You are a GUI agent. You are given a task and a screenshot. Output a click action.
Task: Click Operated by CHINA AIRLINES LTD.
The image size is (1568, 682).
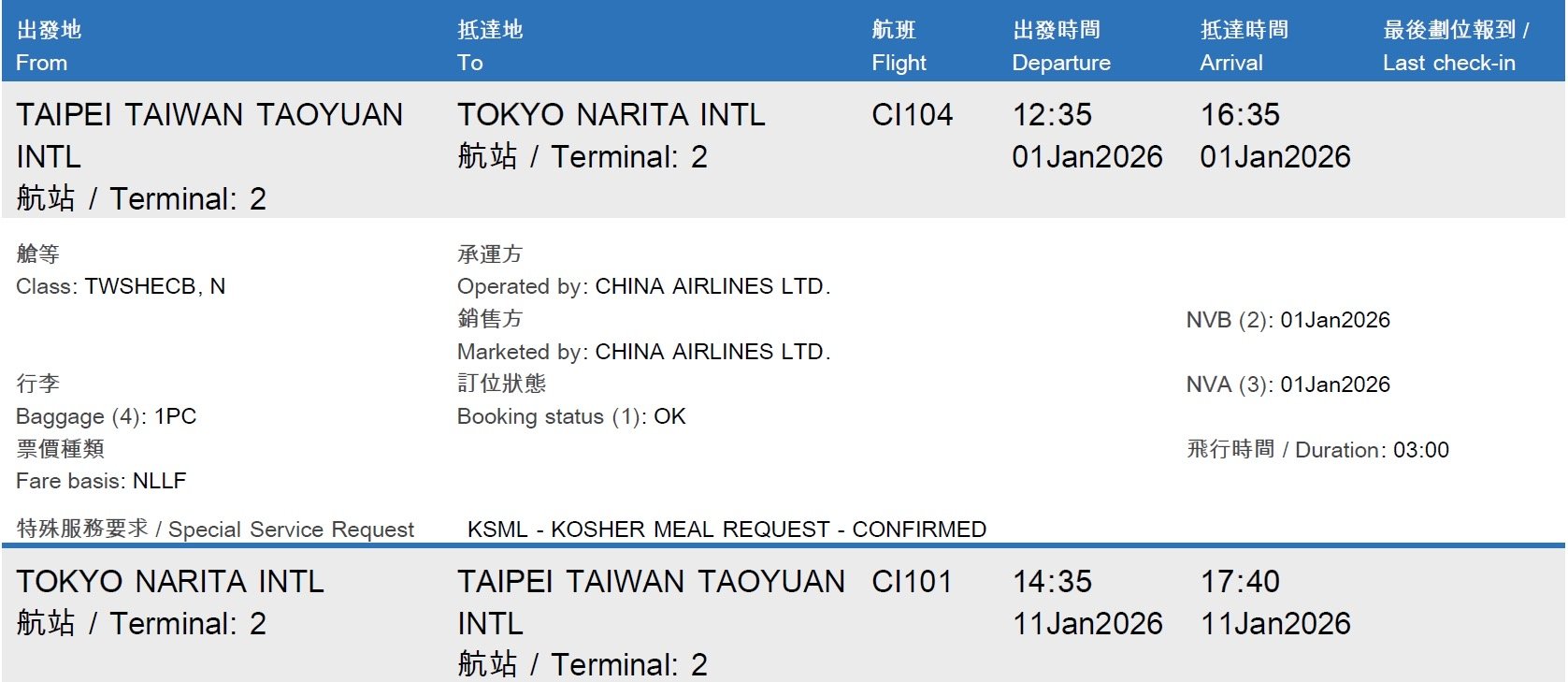click(712, 286)
